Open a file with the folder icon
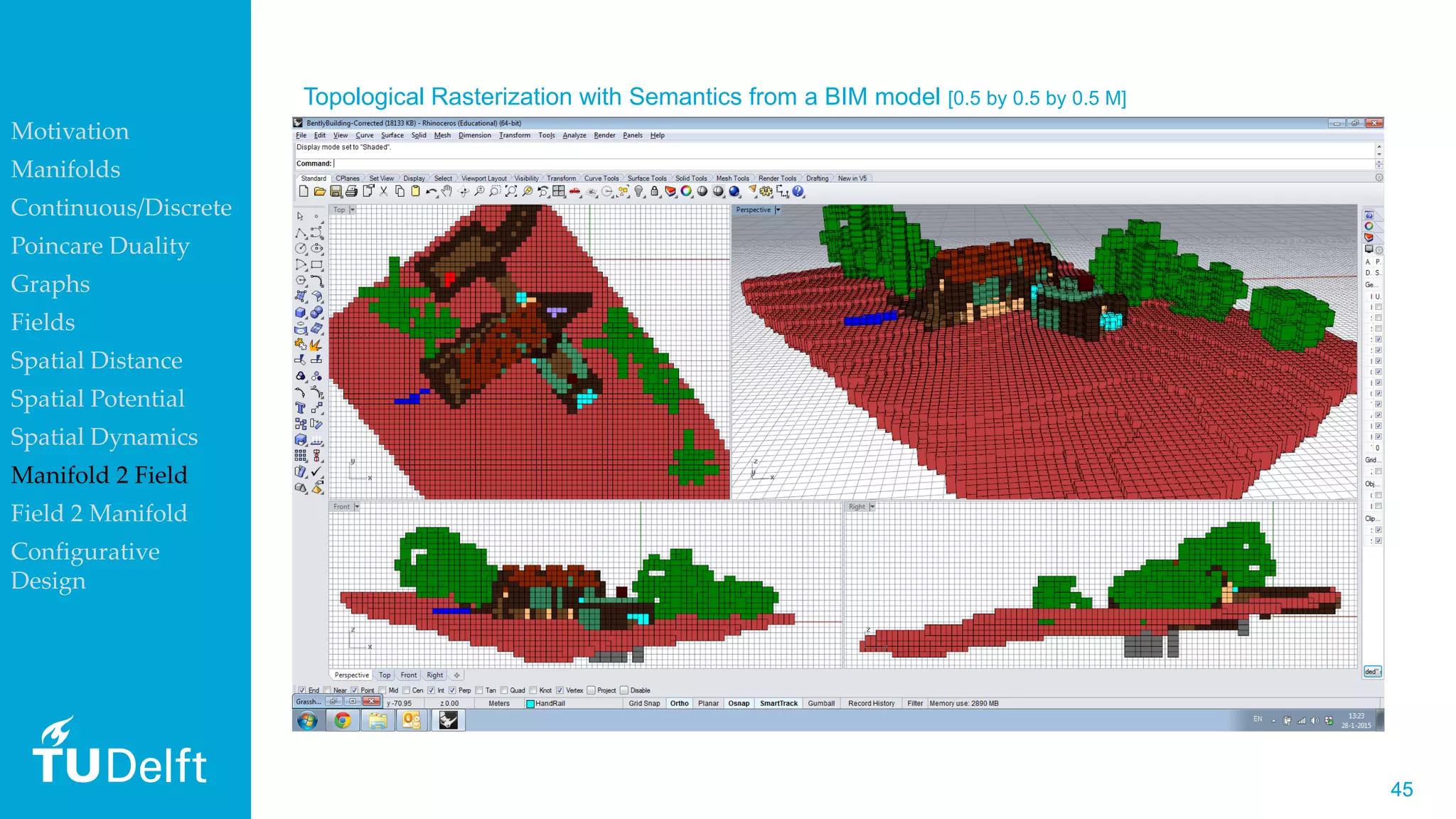The width and height of the screenshot is (1456, 819). [x=320, y=191]
